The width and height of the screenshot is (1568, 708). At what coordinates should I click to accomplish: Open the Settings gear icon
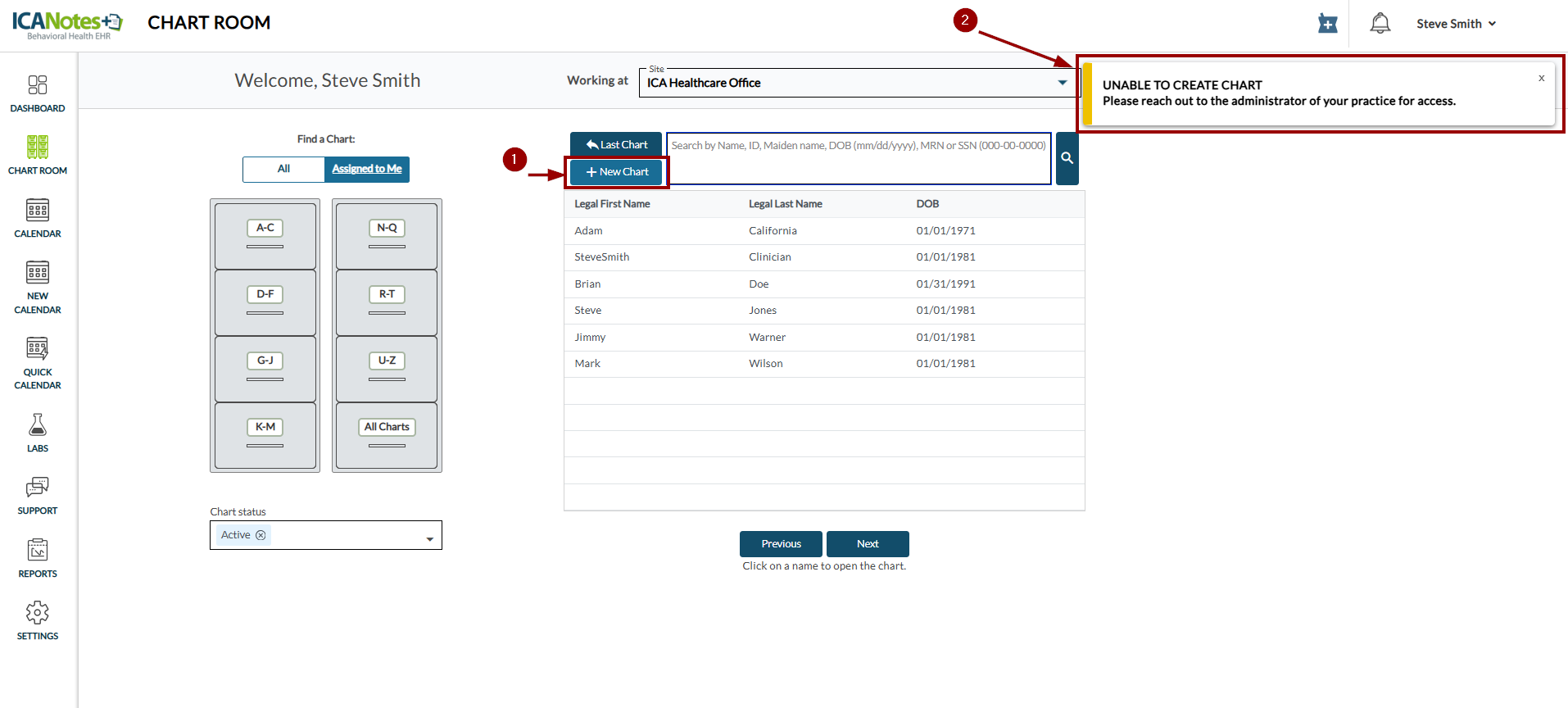tap(38, 612)
